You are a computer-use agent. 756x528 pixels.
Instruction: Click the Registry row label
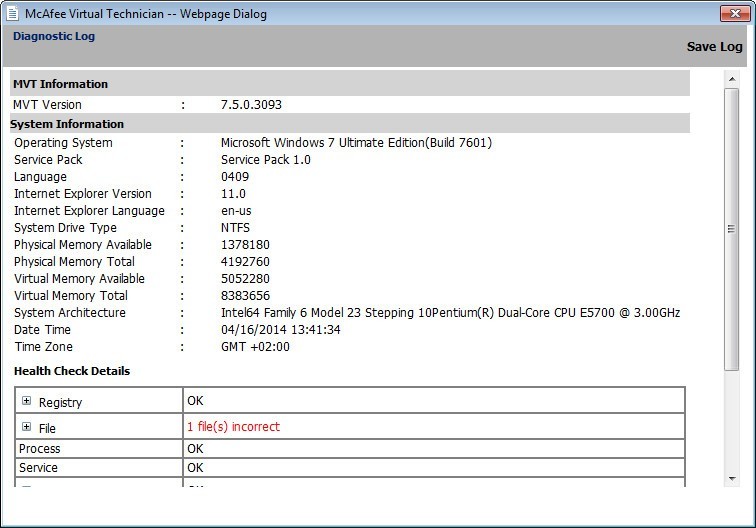(60, 402)
